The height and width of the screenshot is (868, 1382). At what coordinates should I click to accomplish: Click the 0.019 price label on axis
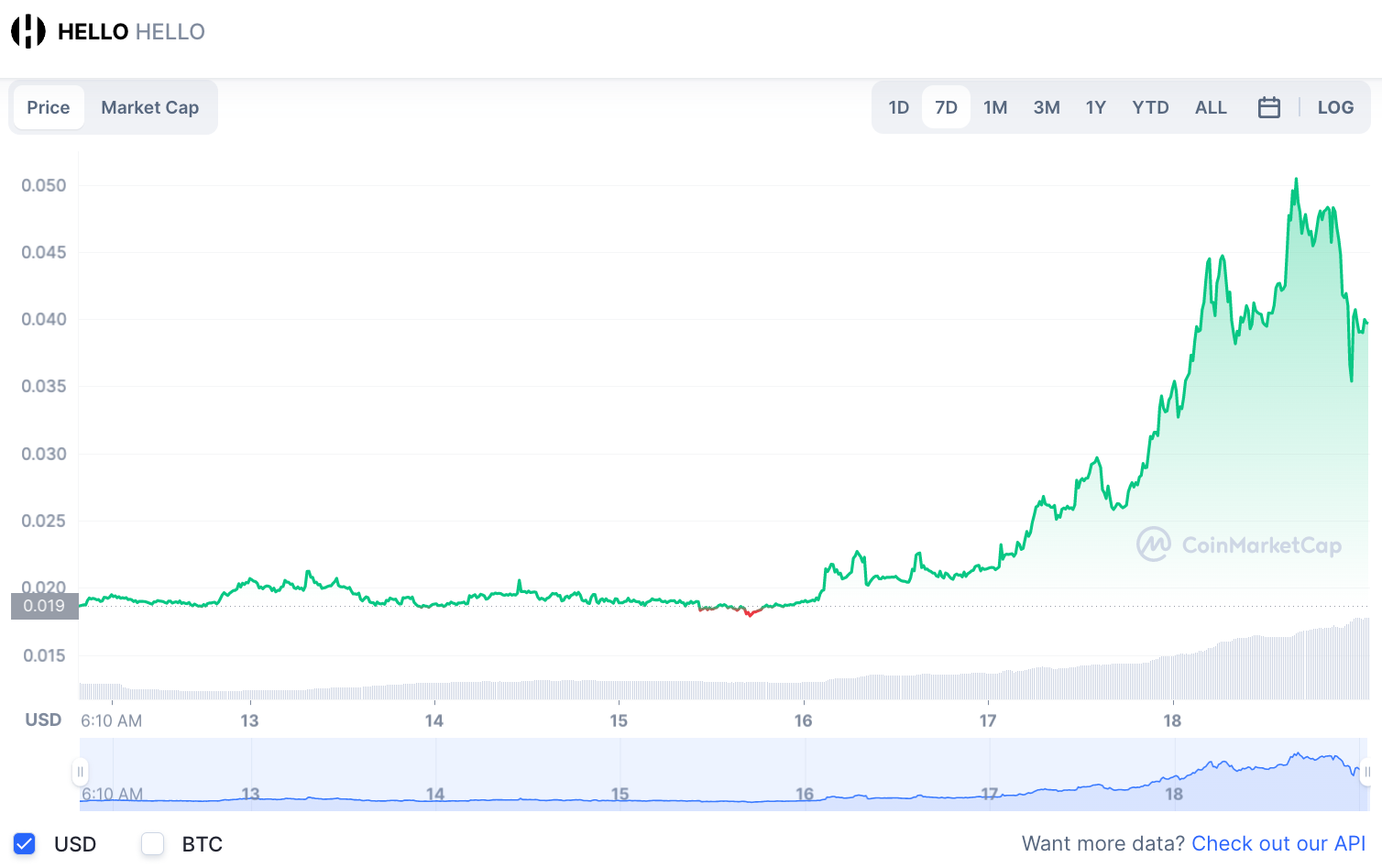[x=44, y=606]
